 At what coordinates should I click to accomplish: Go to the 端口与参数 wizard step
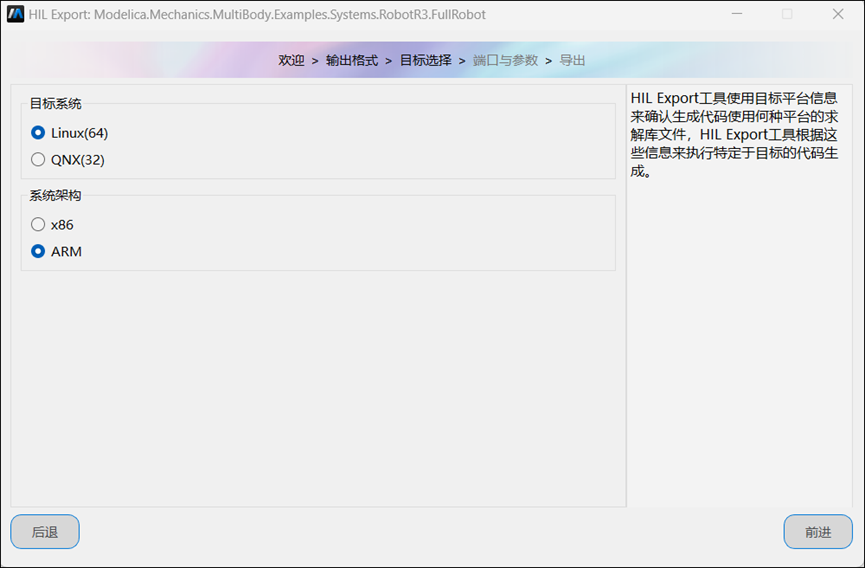click(x=505, y=60)
